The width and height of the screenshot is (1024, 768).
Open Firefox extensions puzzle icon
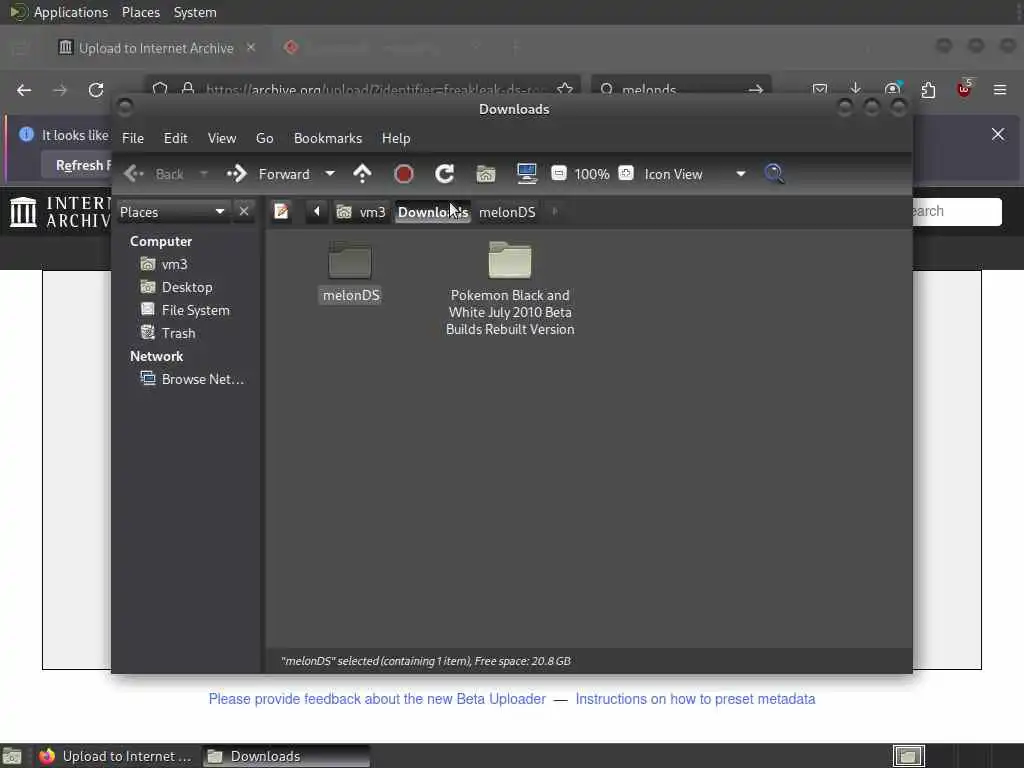click(x=928, y=89)
